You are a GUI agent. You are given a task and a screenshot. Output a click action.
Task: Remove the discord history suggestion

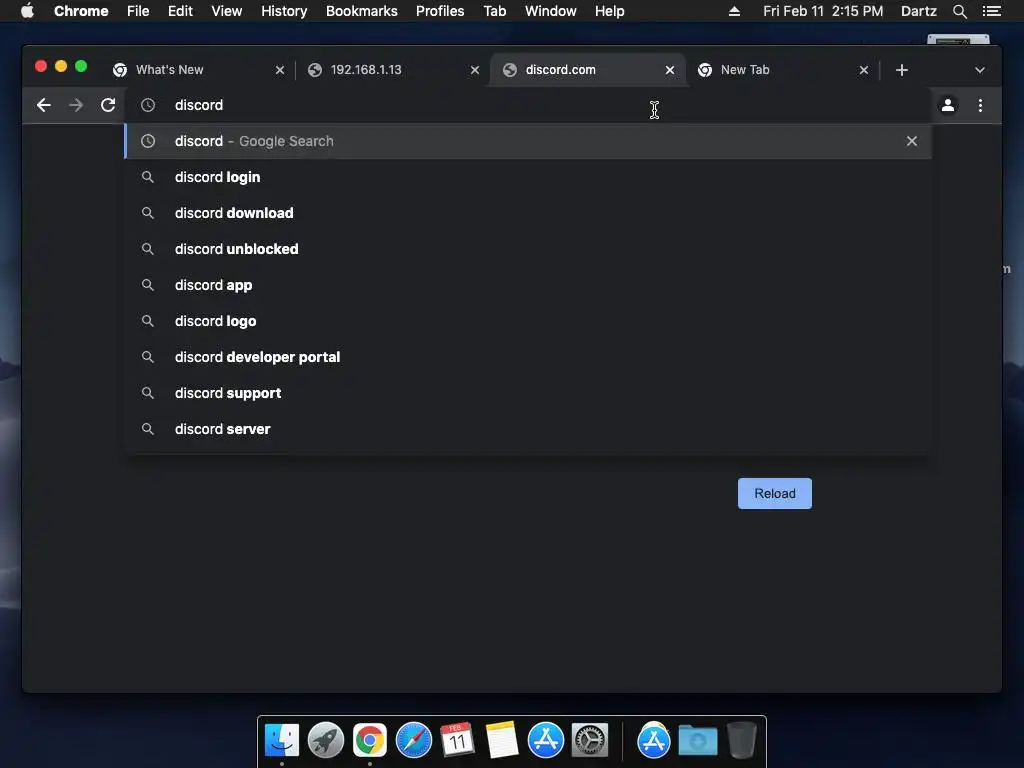tap(912, 141)
